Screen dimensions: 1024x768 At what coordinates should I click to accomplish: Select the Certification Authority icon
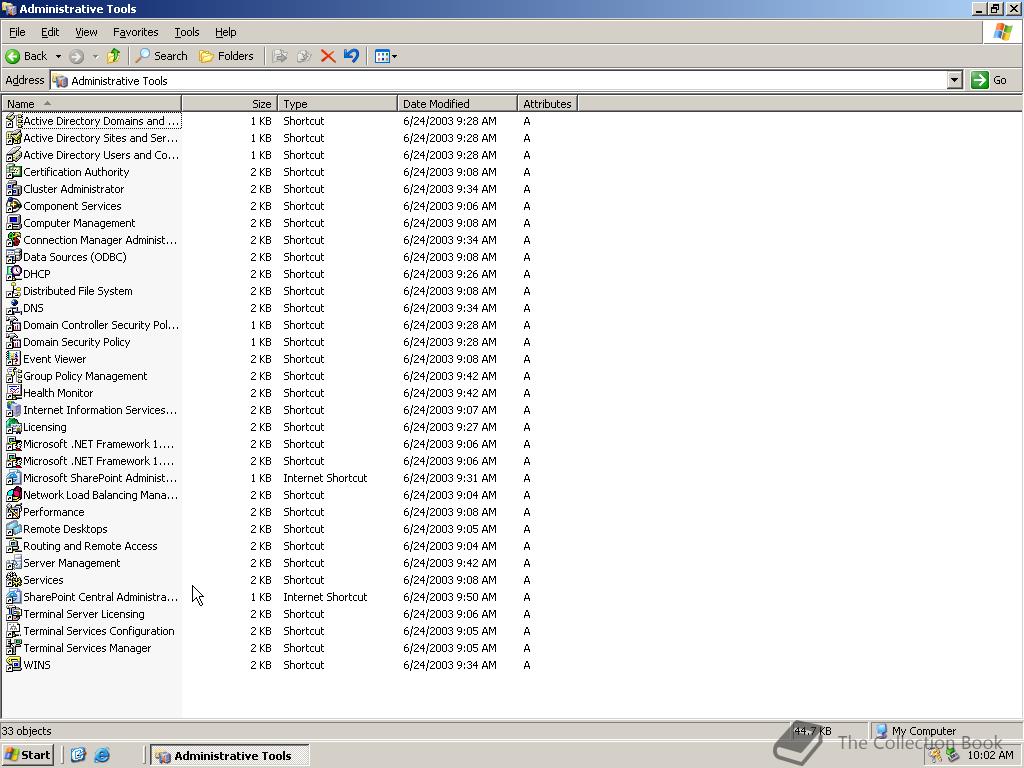coord(14,172)
